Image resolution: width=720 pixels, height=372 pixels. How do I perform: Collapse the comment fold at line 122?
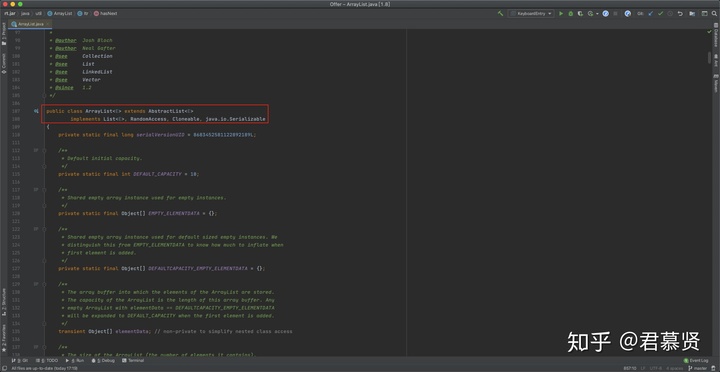45,229
